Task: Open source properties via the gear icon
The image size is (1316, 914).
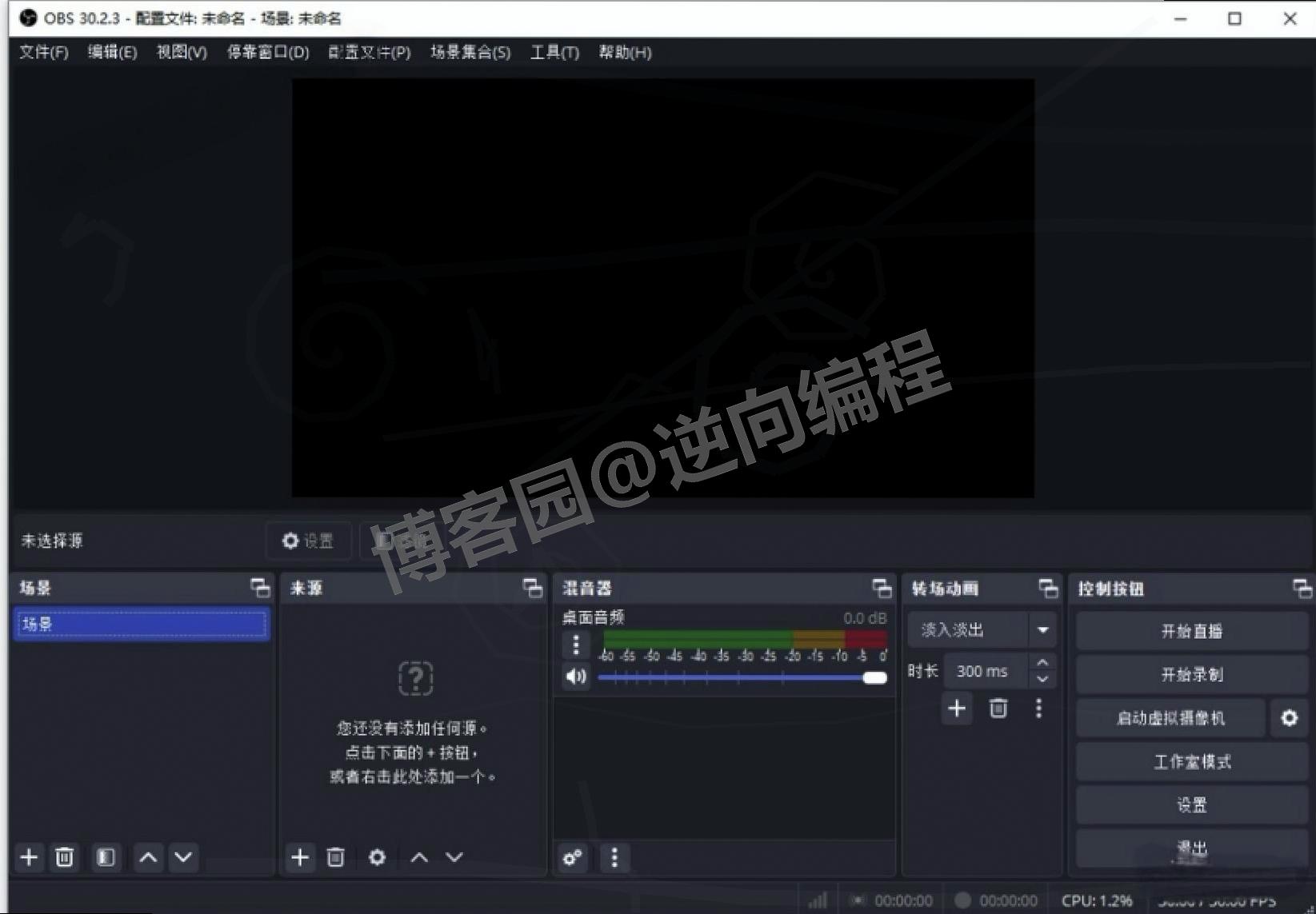Action: point(377,857)
